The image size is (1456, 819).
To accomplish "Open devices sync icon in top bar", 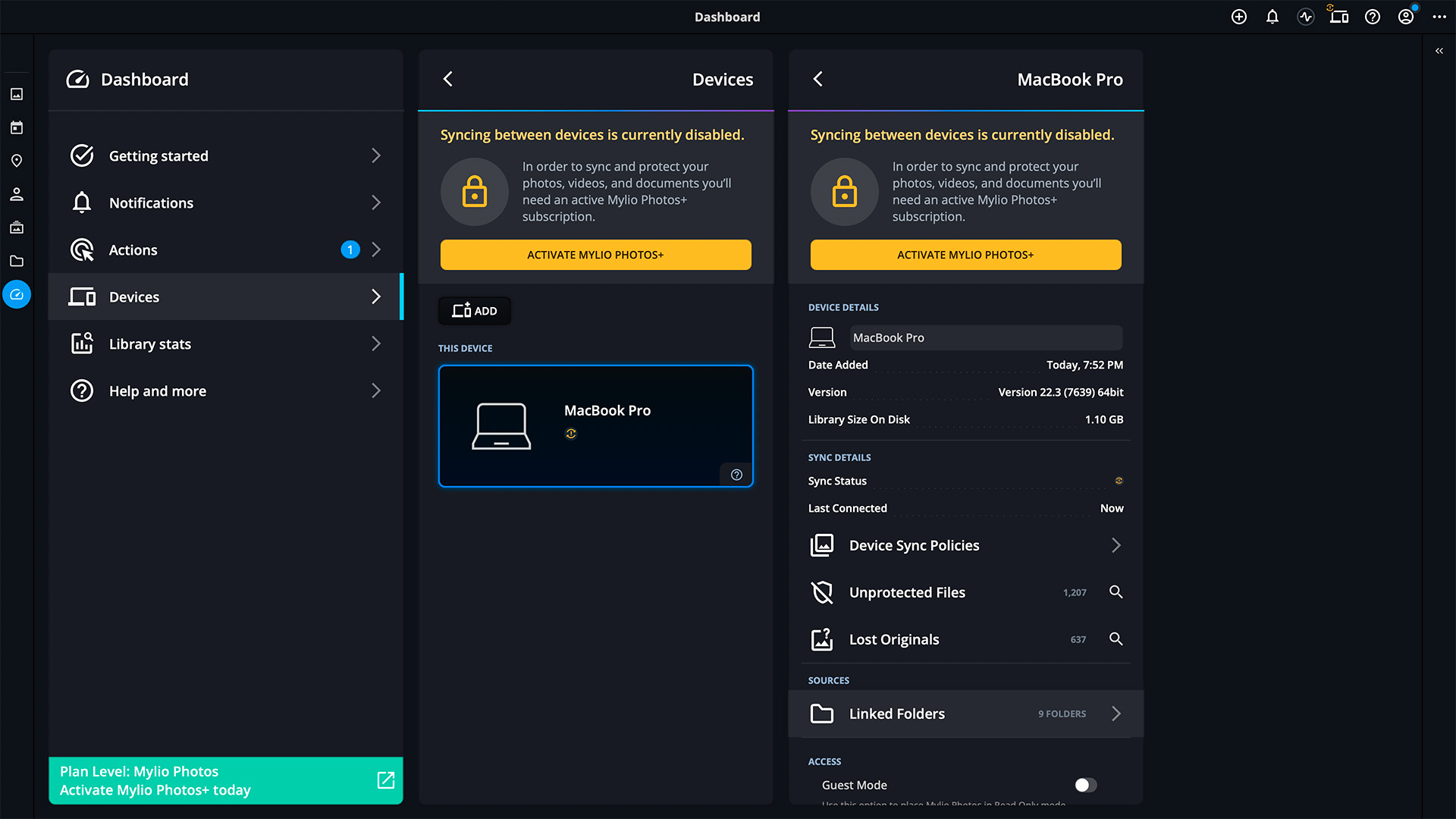I will click(x=1338, y=15).
